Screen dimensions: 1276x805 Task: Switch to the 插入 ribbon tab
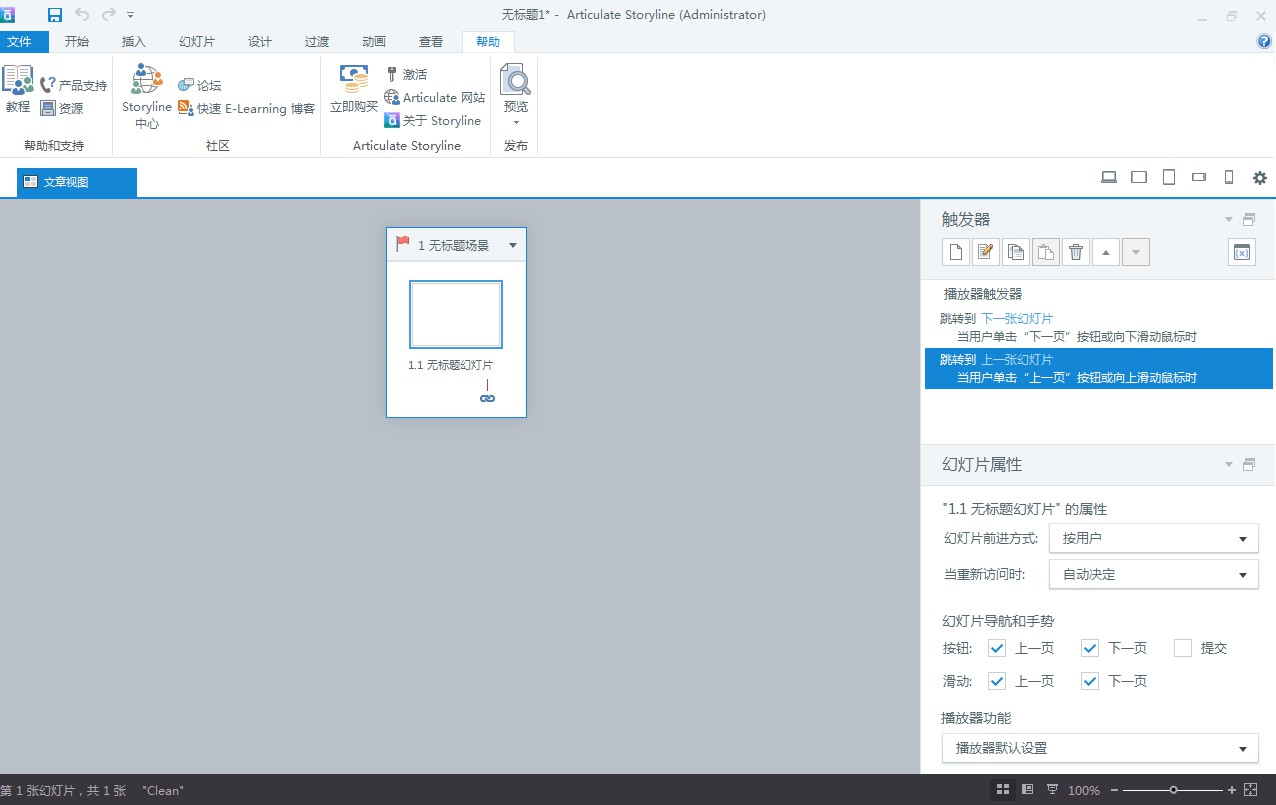[133, 41]
